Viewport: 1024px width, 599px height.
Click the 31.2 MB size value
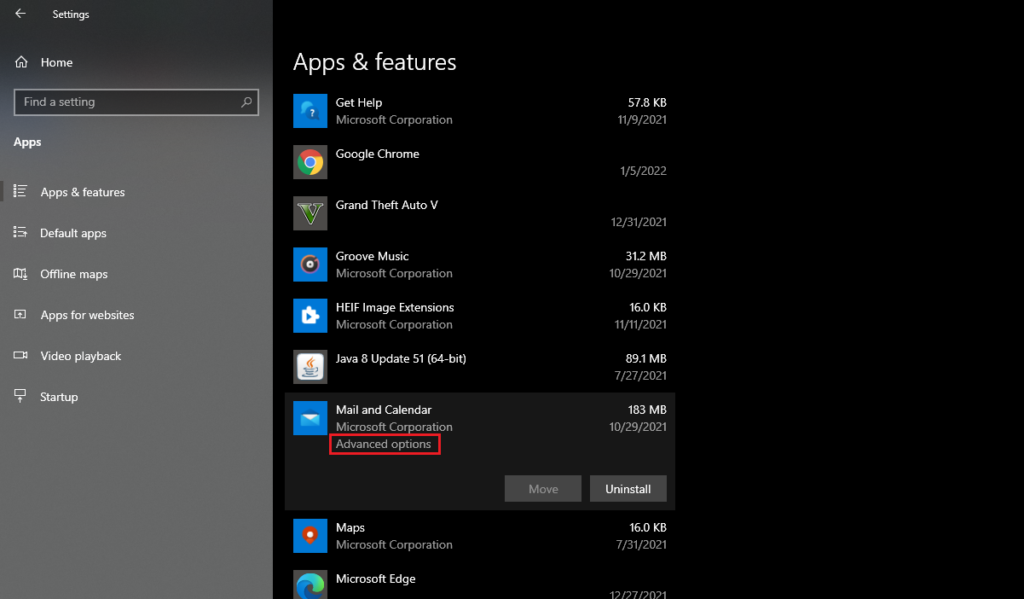click(x=646, y=256)
